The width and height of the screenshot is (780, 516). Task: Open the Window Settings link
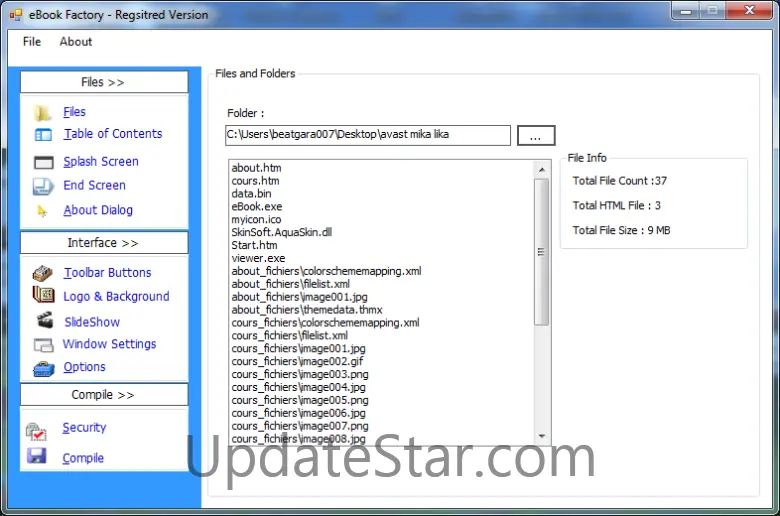tap(109, 344)
